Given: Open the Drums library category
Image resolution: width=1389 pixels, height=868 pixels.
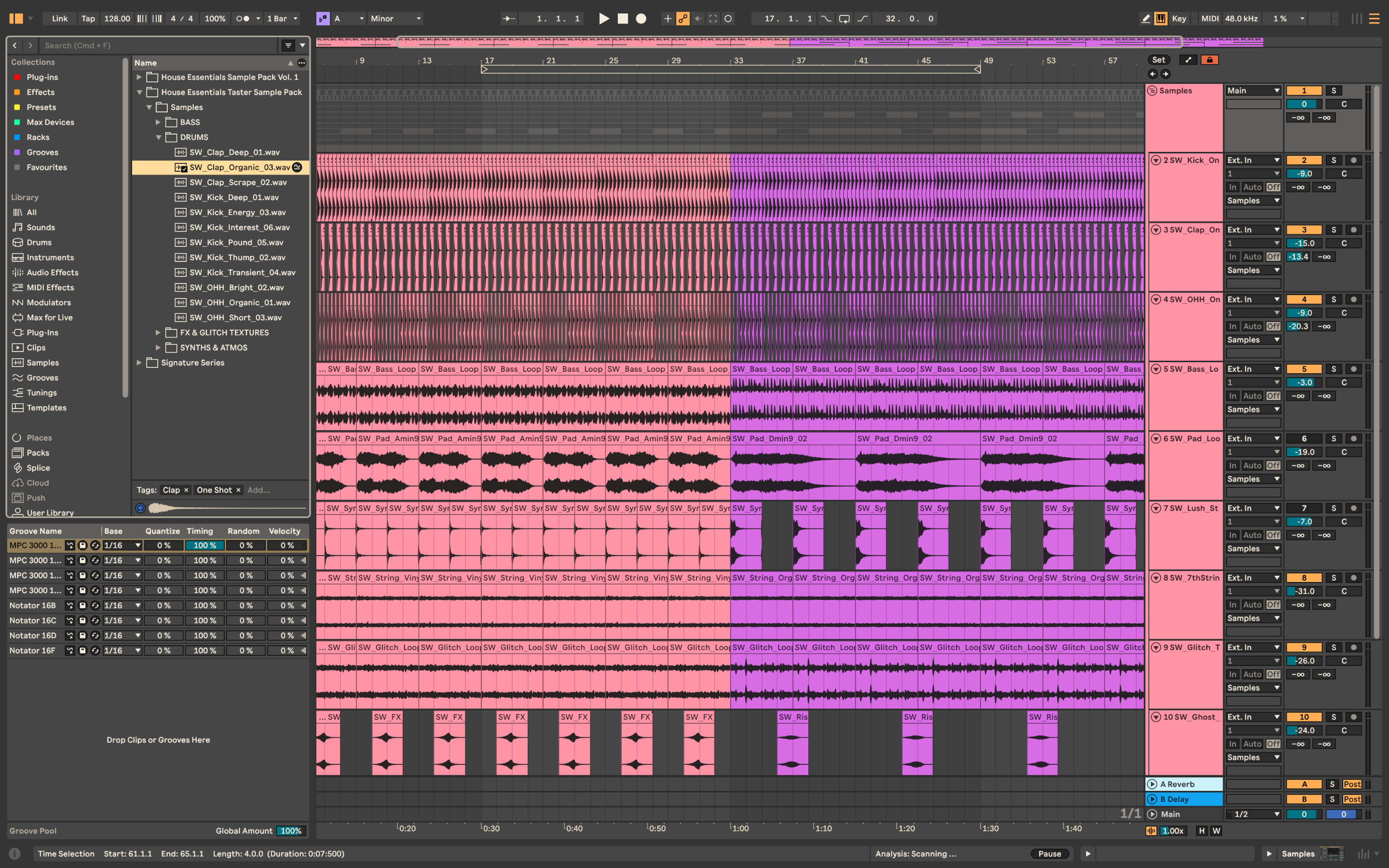Looking at the screenshot, I should click(39, 242).
